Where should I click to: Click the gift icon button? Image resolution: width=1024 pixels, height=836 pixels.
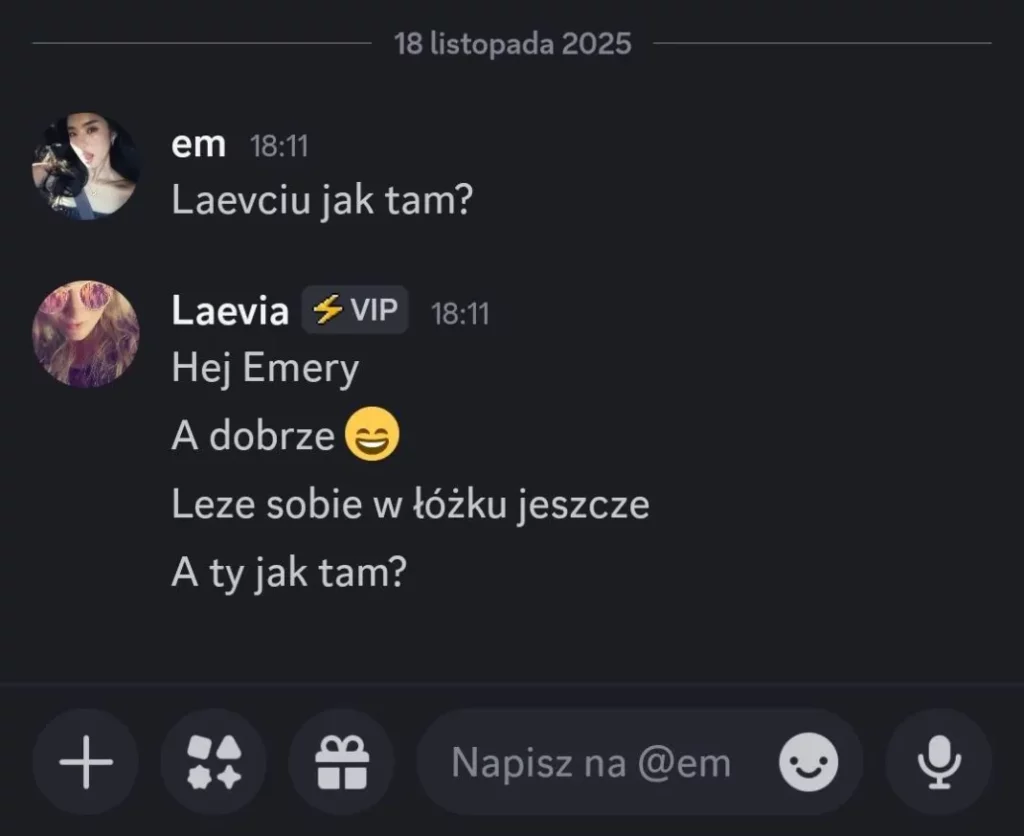[x=341, y=764]
